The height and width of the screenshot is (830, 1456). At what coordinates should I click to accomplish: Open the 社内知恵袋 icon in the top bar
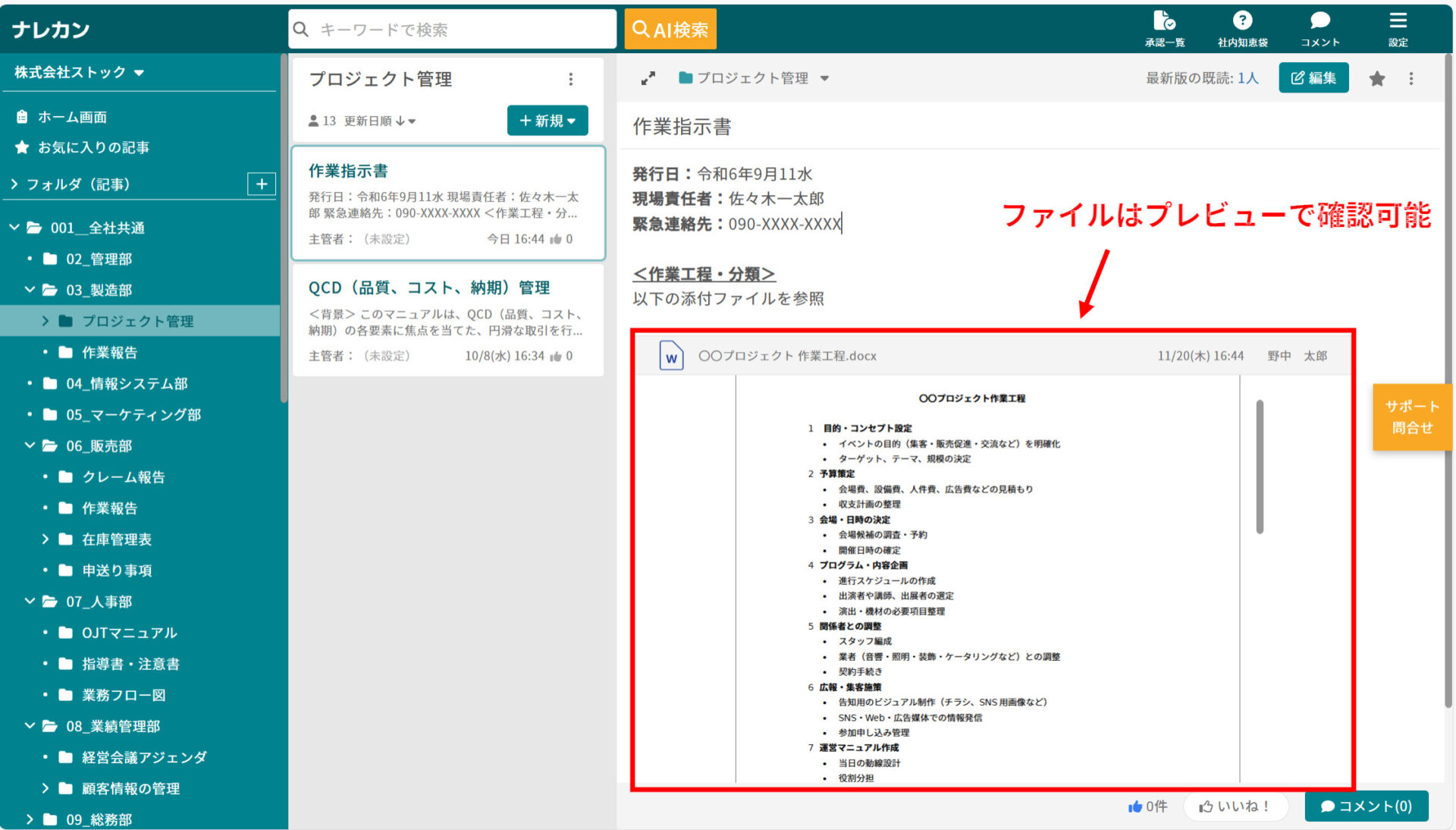coord(1241,24)
